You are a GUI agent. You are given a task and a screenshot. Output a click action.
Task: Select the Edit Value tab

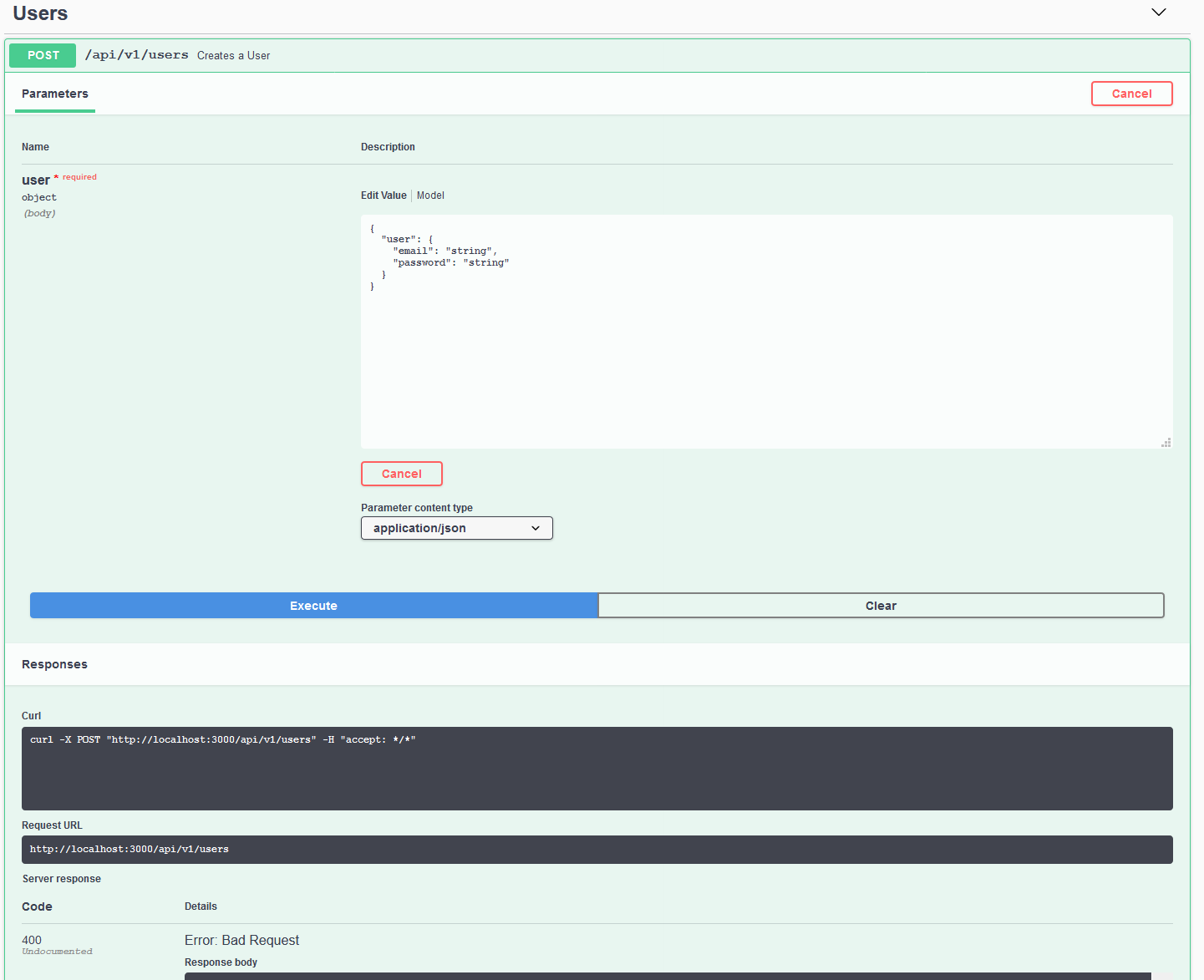(x=384, y=195)
